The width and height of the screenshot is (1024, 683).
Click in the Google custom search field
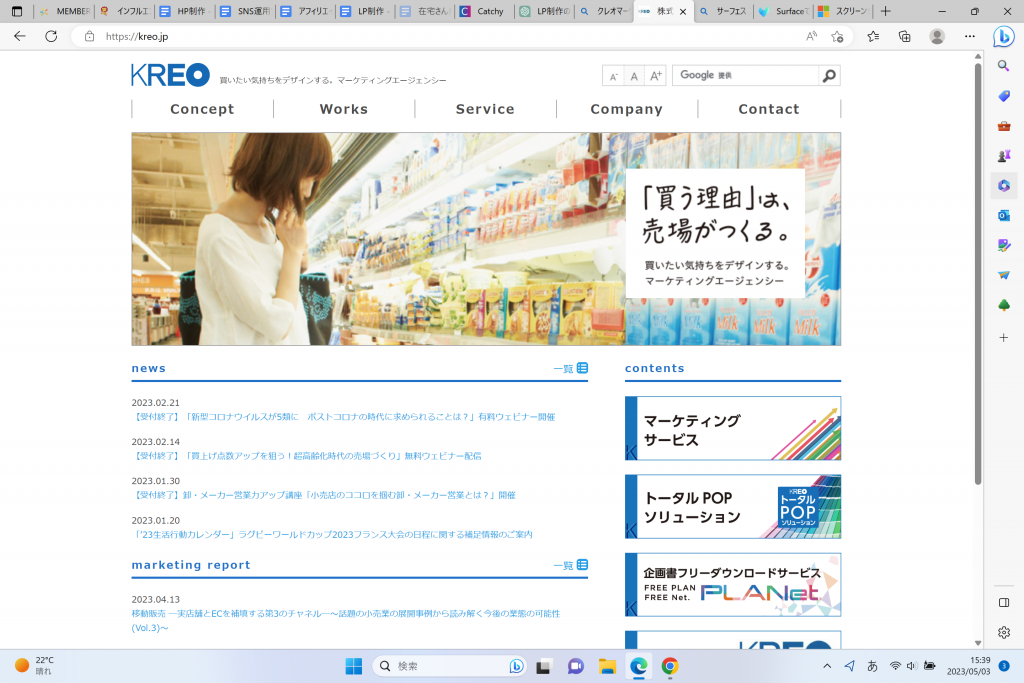pos(745,76)
